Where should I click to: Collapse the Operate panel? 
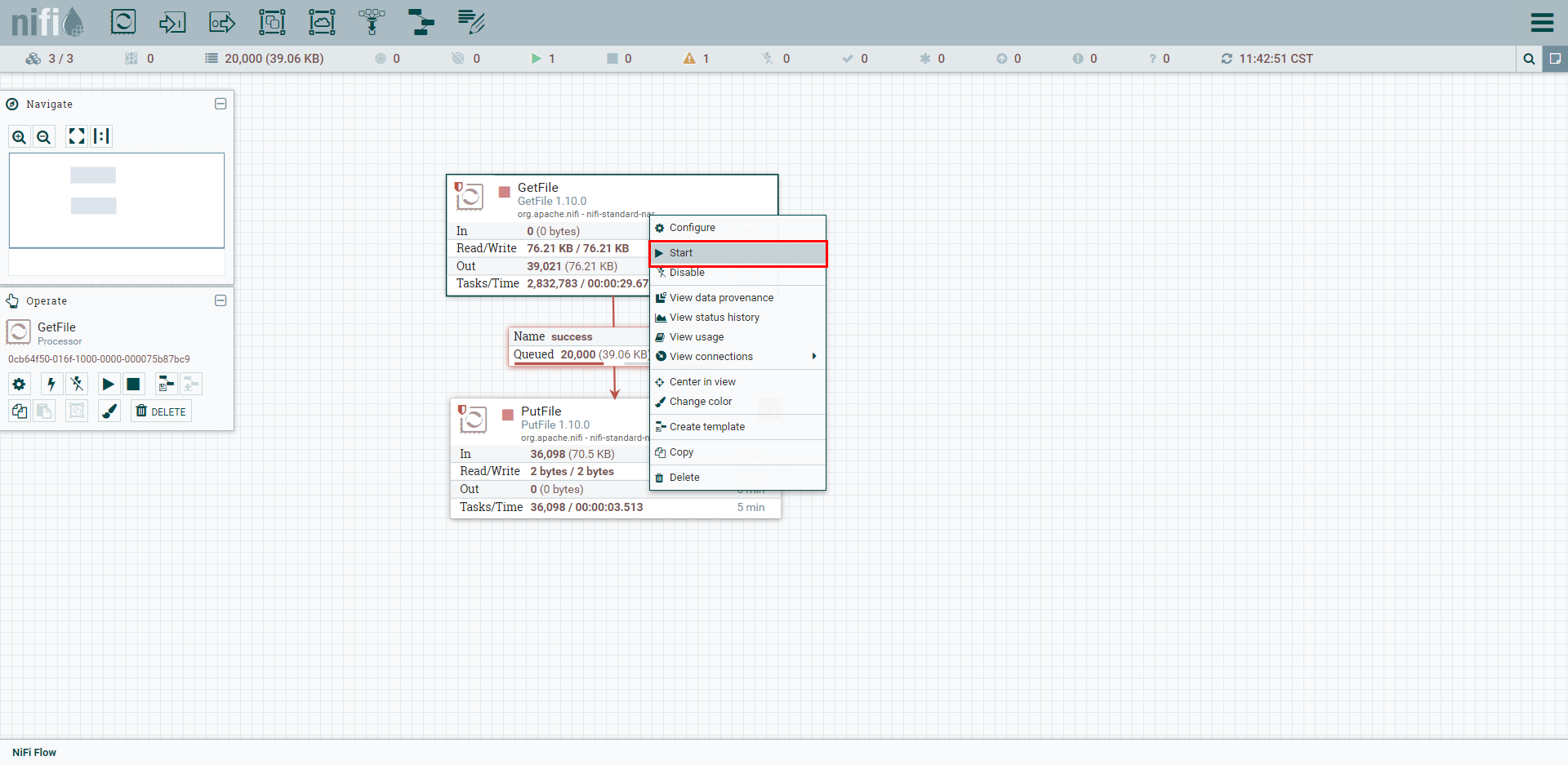(x=220, y=300)
